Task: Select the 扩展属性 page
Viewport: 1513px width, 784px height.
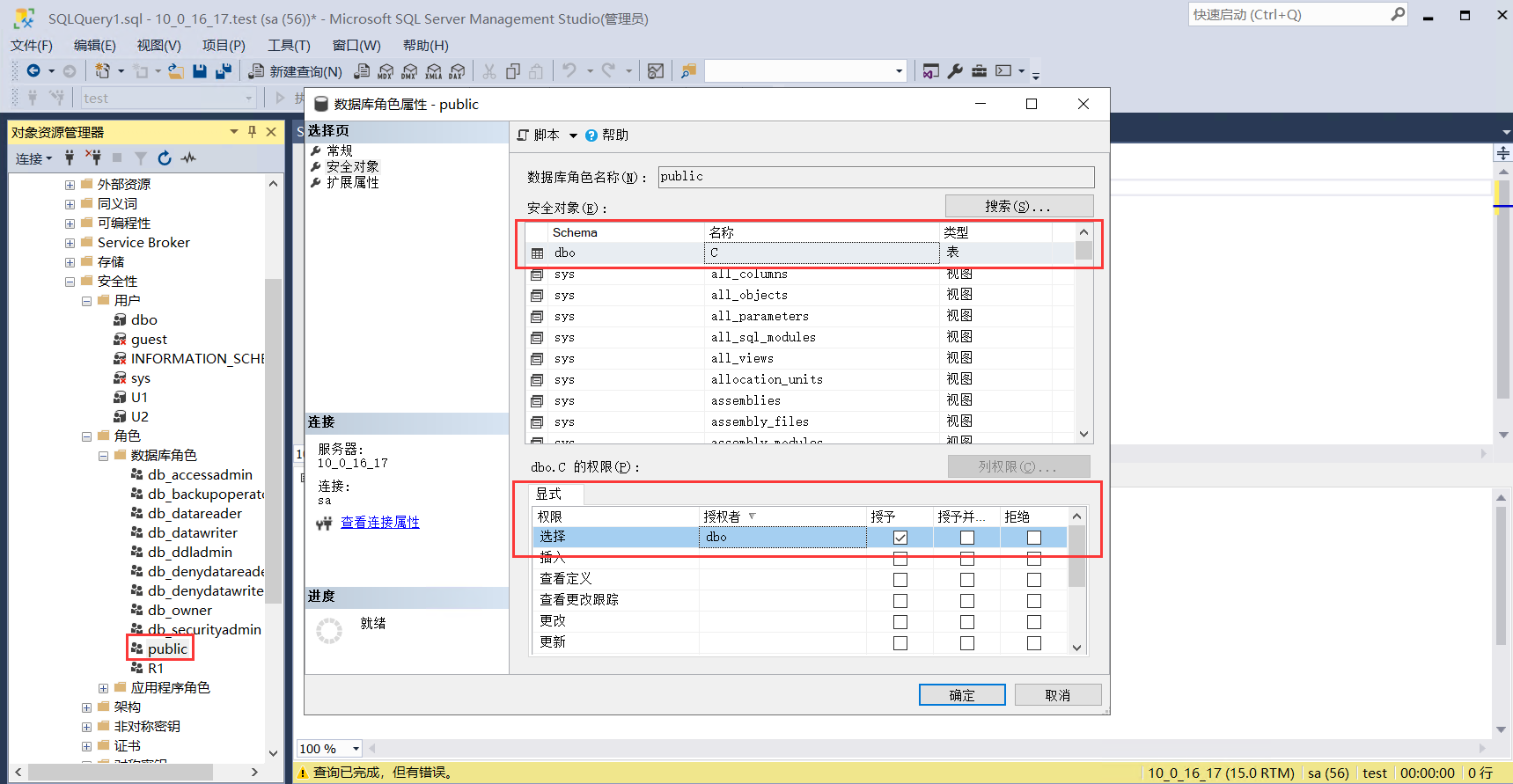Action: (x=352, y=182)
